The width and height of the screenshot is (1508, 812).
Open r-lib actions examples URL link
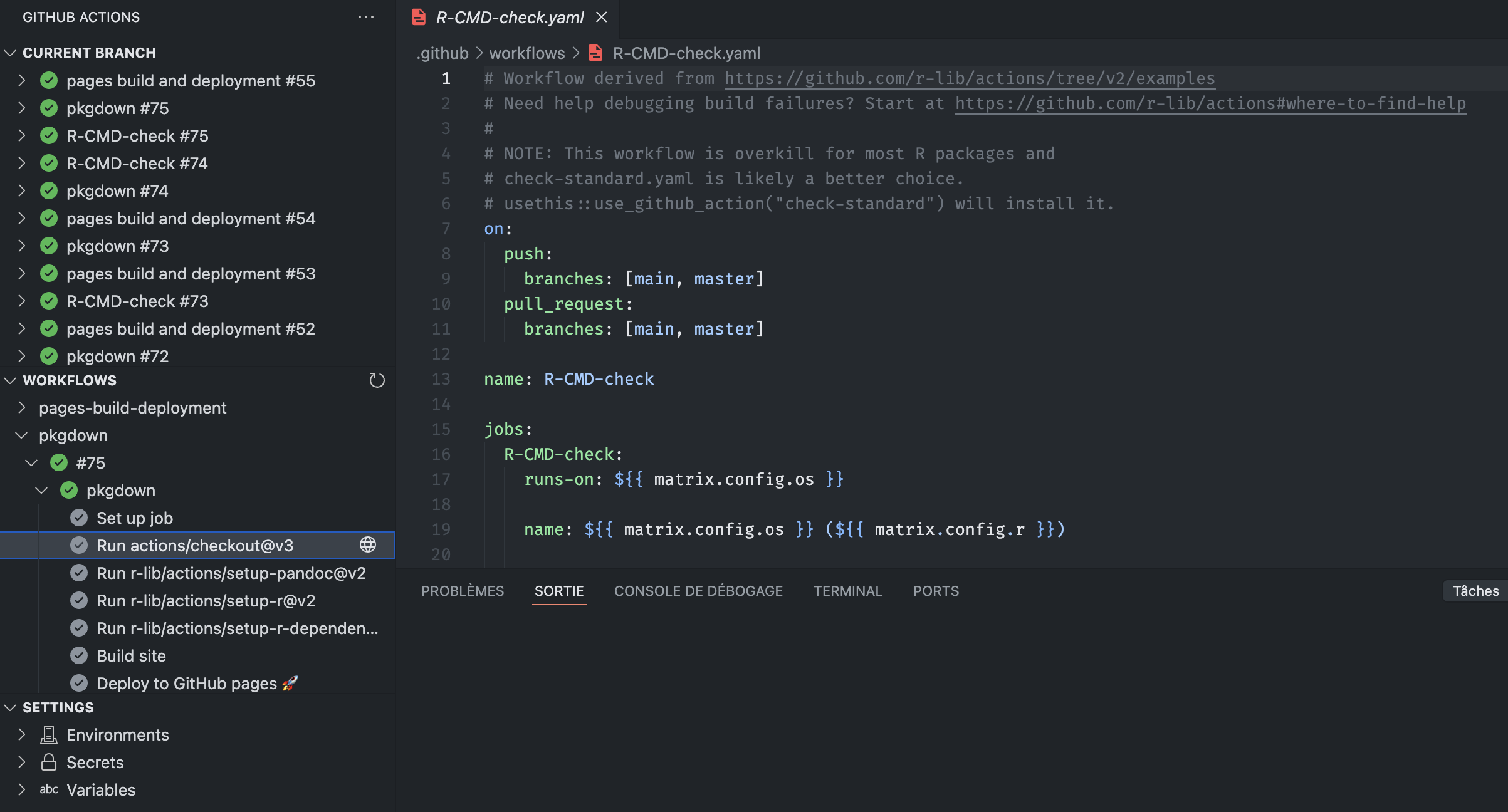[x=969, y=78]
